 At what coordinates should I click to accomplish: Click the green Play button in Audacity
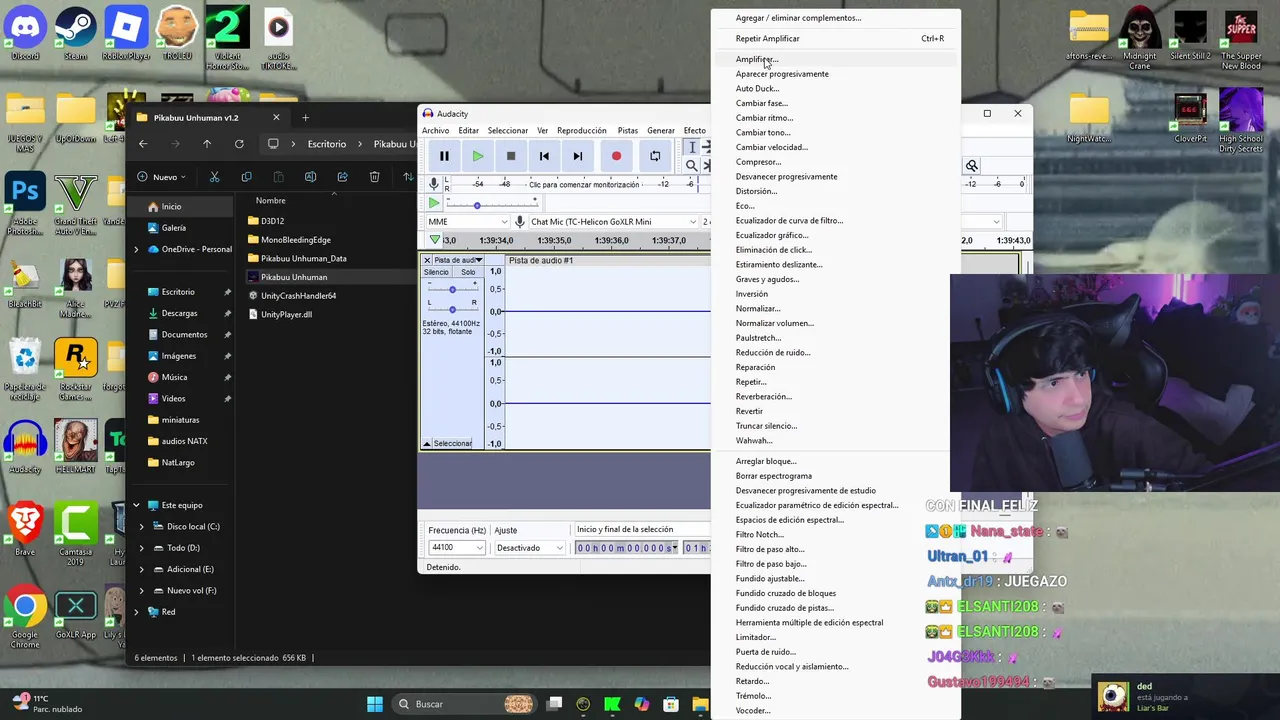coord(477,156)
